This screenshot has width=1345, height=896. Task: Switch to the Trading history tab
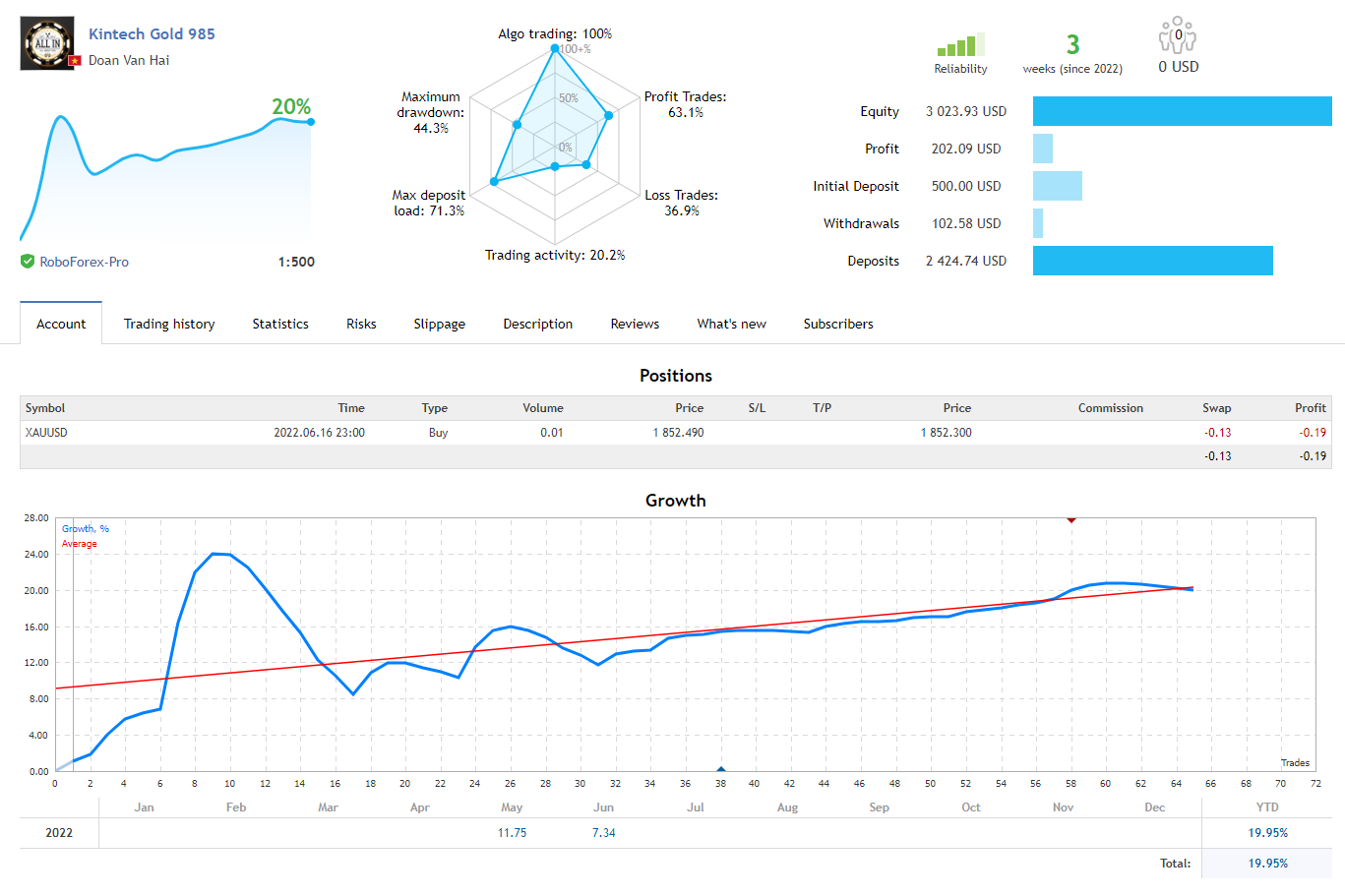(x=169, y=324)
